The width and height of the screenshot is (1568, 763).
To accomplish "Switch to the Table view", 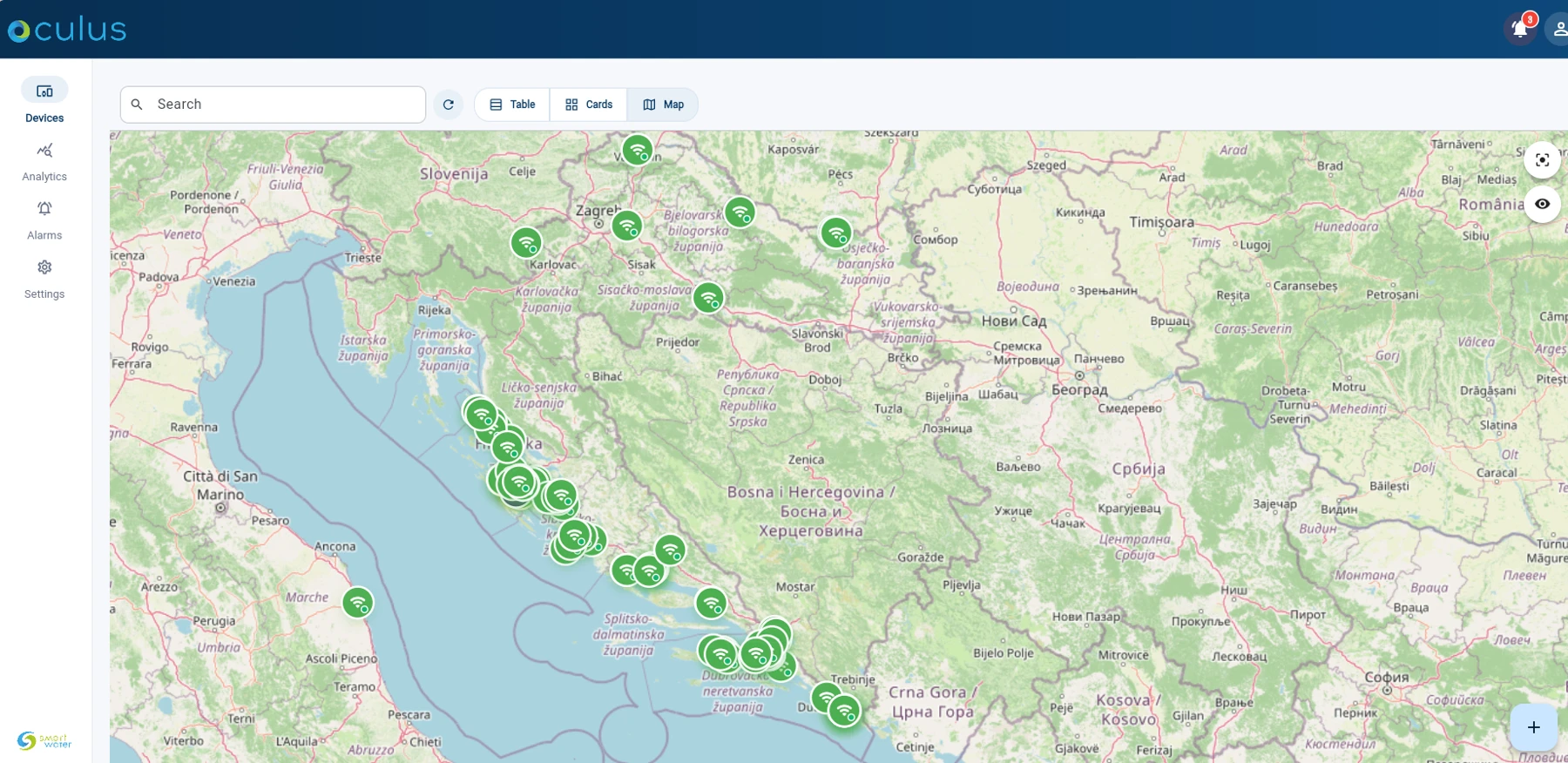I will pos(512,105).
